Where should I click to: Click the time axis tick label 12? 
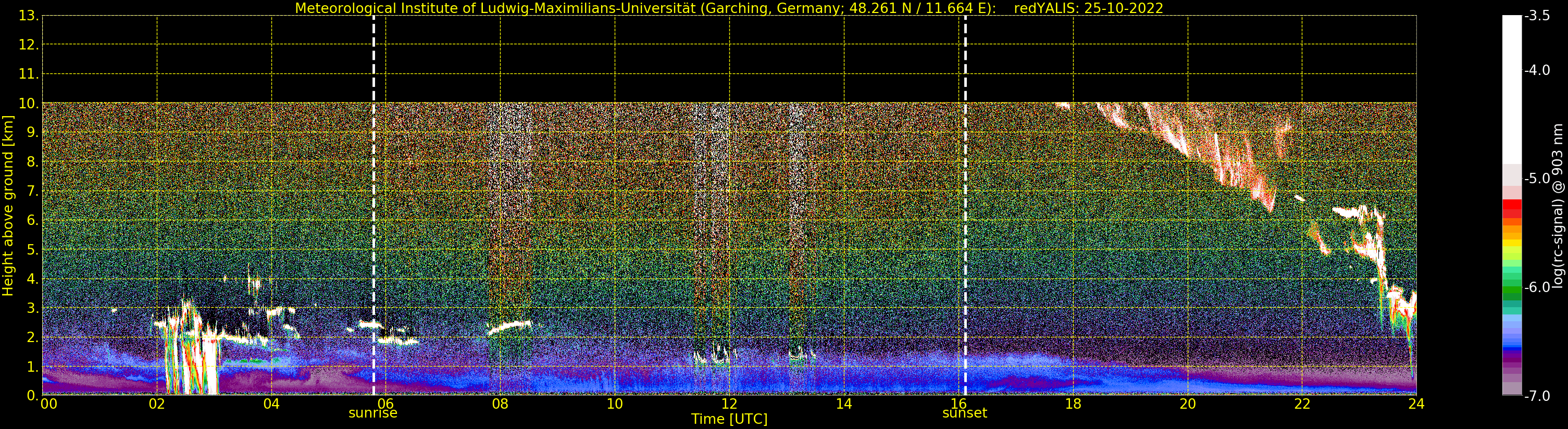pyautogui.click(x=729, y=403)
